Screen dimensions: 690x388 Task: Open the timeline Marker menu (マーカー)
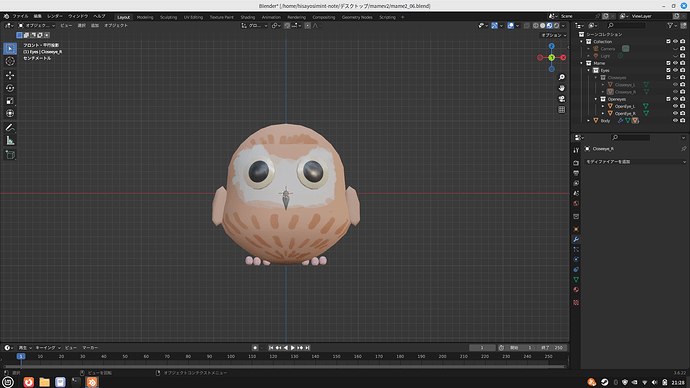tap(90, 348)
